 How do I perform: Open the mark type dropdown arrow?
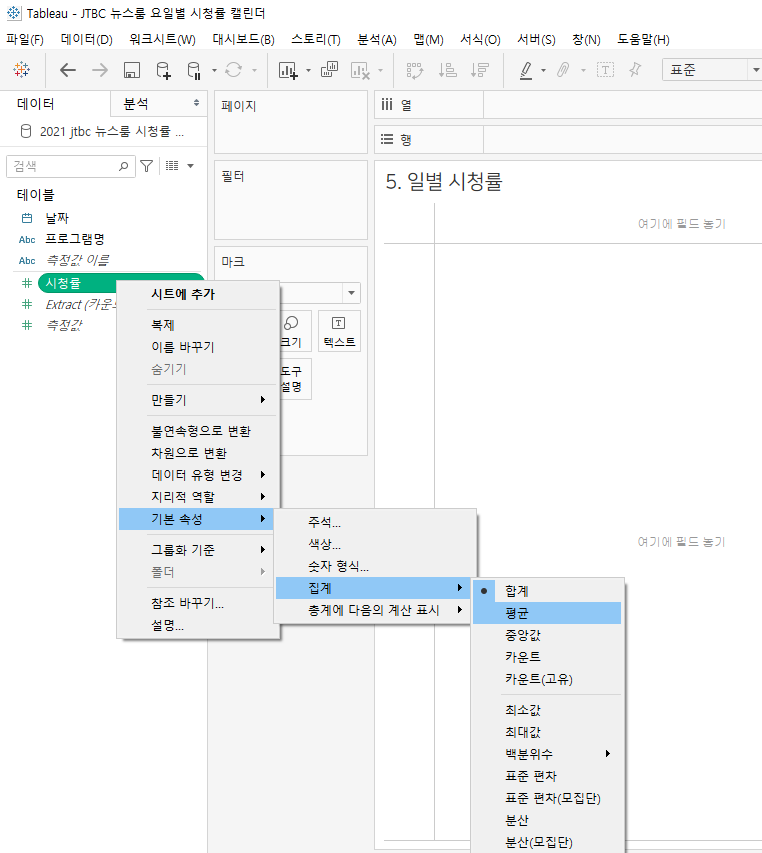click(351, 293)
